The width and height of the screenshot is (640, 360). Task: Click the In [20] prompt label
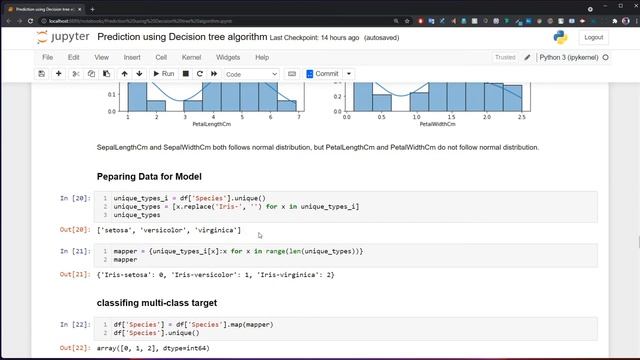click(75, 198)
